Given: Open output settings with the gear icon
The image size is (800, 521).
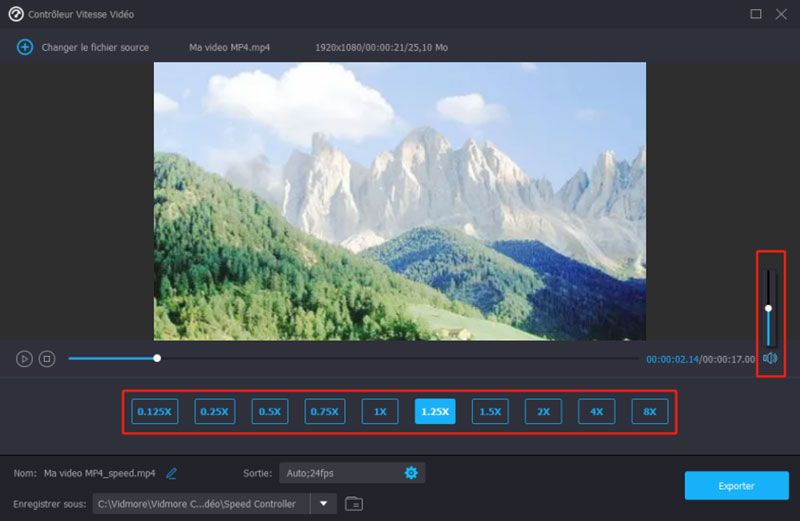Looking at the screenshot, I should click(411, 473).
